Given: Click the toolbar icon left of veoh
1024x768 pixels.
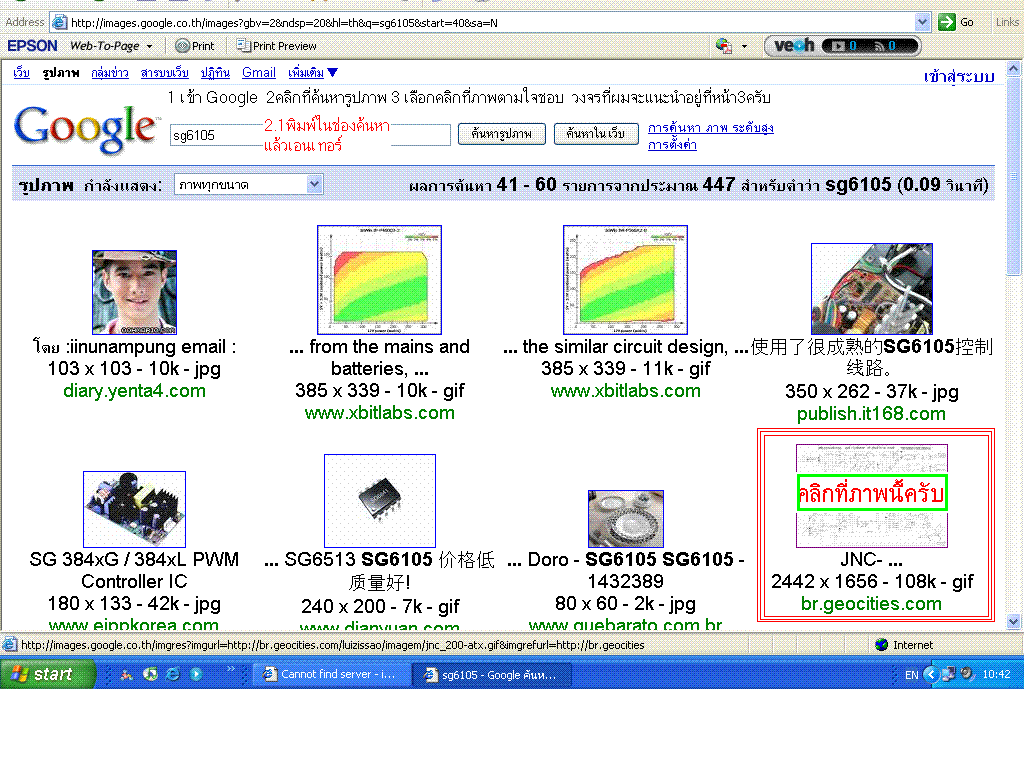Looking at the screenshot, I should 723,46.
